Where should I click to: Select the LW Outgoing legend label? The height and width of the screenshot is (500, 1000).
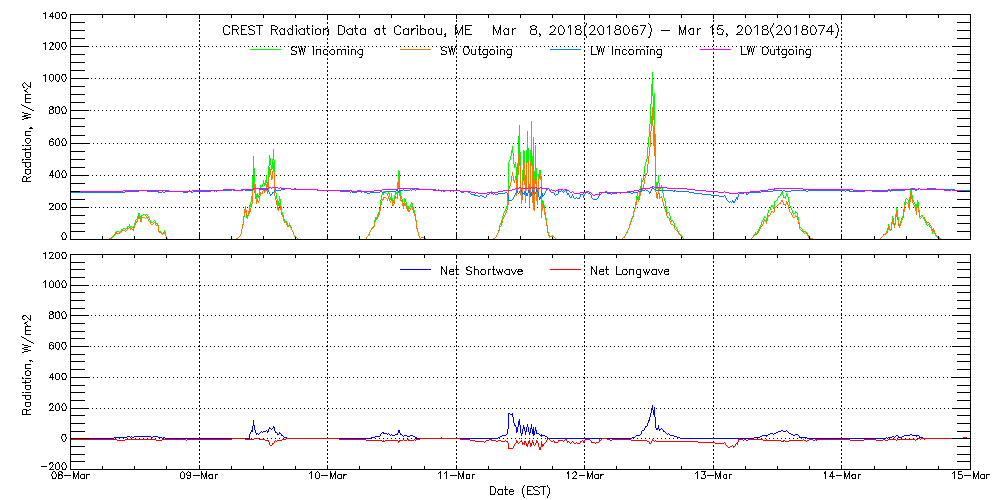(x=775, y=52)
